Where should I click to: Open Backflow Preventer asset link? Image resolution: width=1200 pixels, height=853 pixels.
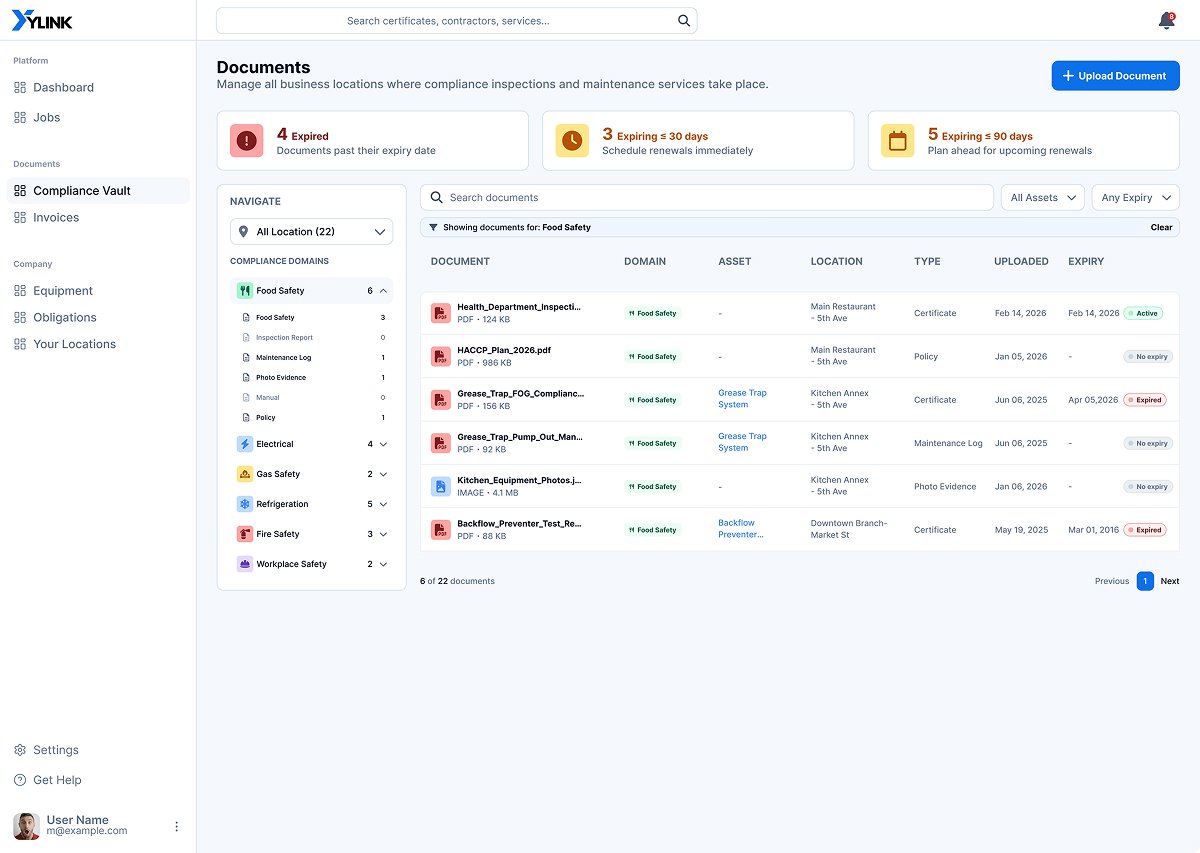coord(740,529)
